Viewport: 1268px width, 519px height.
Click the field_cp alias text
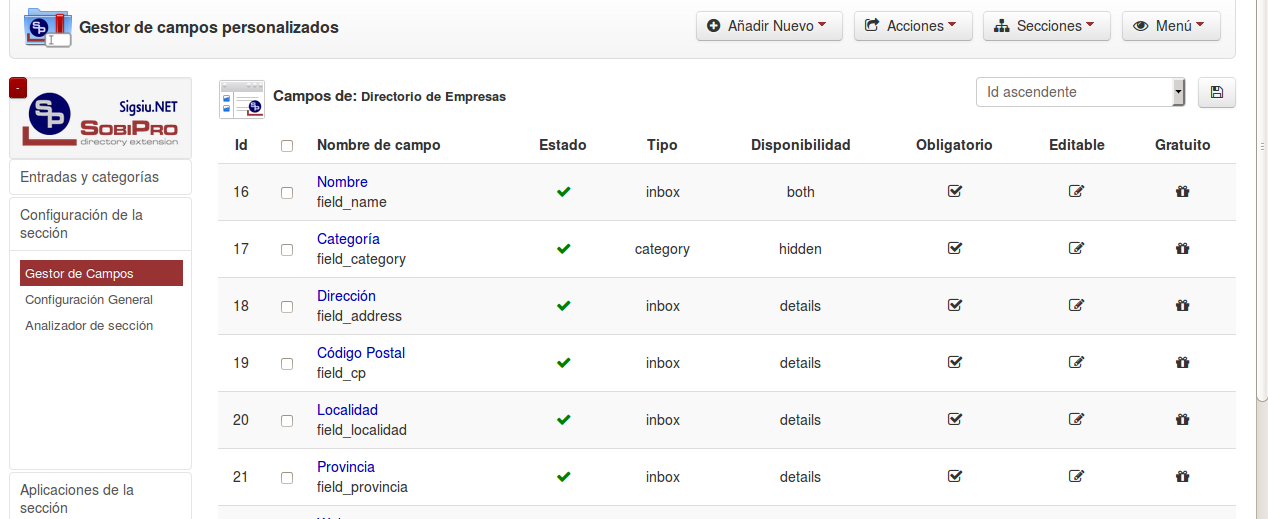coord(341,373)
